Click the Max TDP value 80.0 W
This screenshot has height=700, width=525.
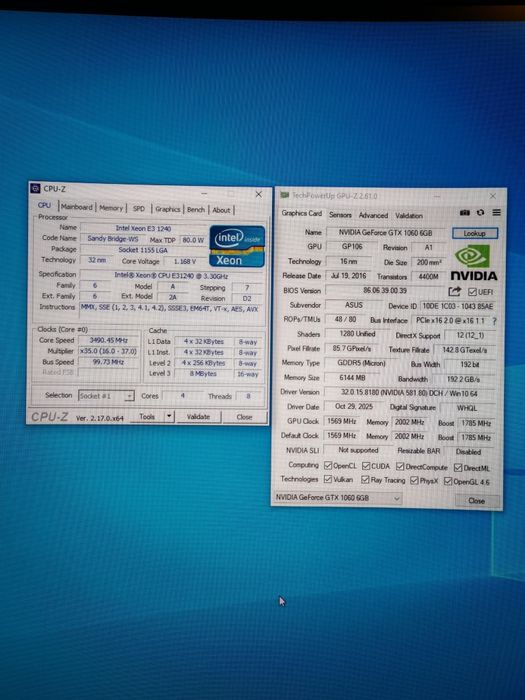click(x=193, y=240)
